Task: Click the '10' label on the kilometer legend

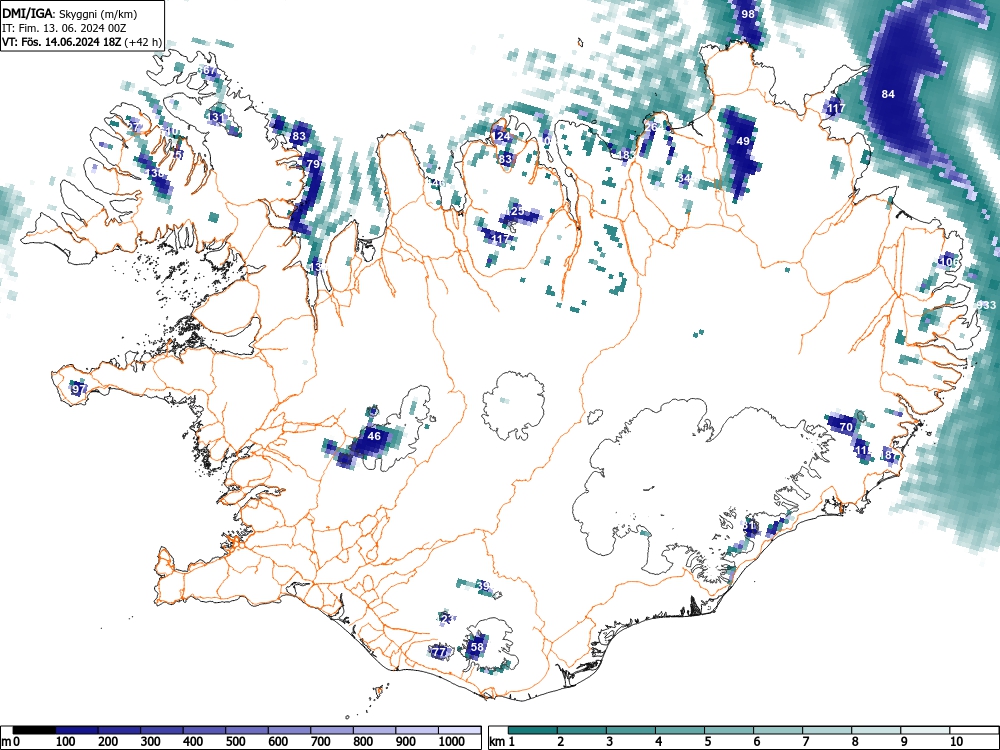Action: (x=955, y=742)
